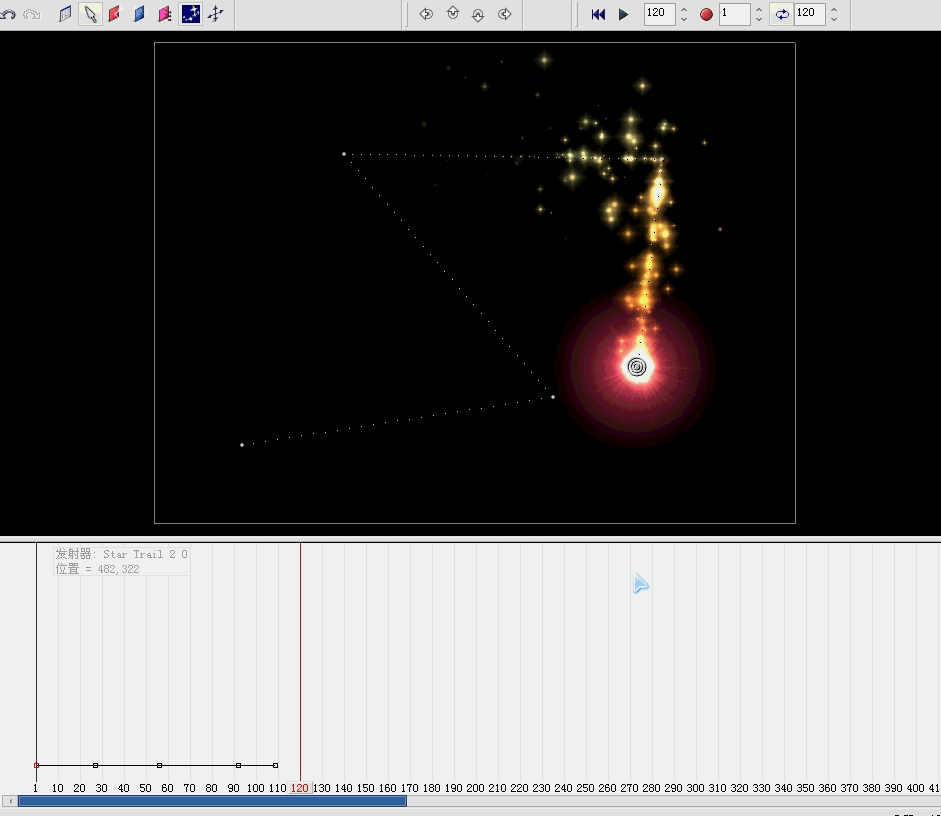941x816 pixels.
Task: Click frame 300 label on the timeline ruler
Action: [695, 788]
